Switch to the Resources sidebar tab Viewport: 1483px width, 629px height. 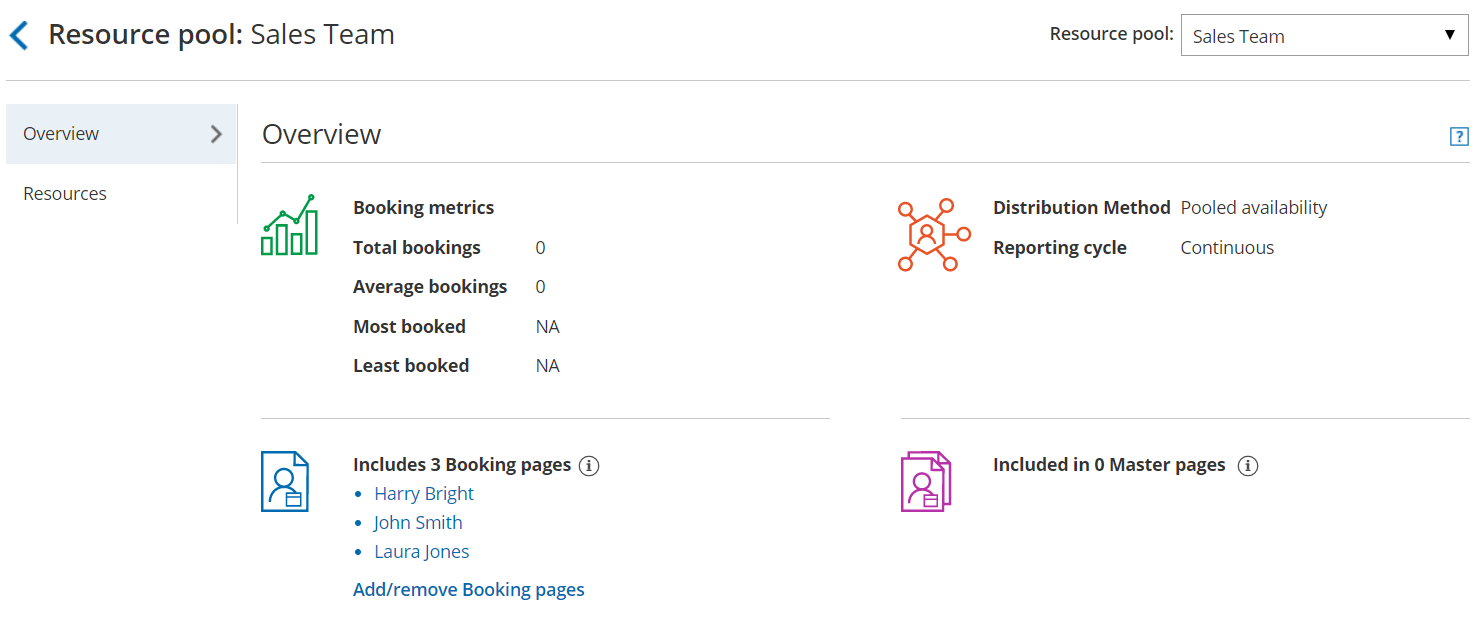click(65, 194)
